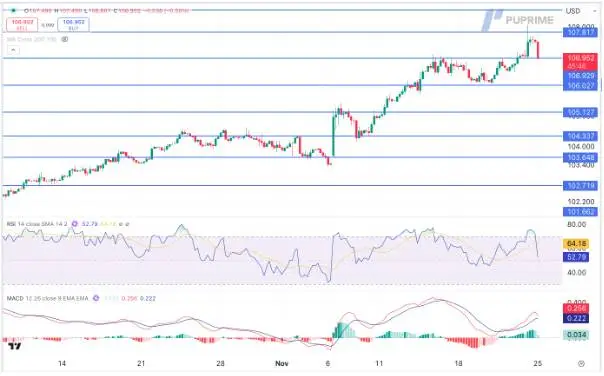Click the PUPRIME watermark logo

(x=517, y=20)
